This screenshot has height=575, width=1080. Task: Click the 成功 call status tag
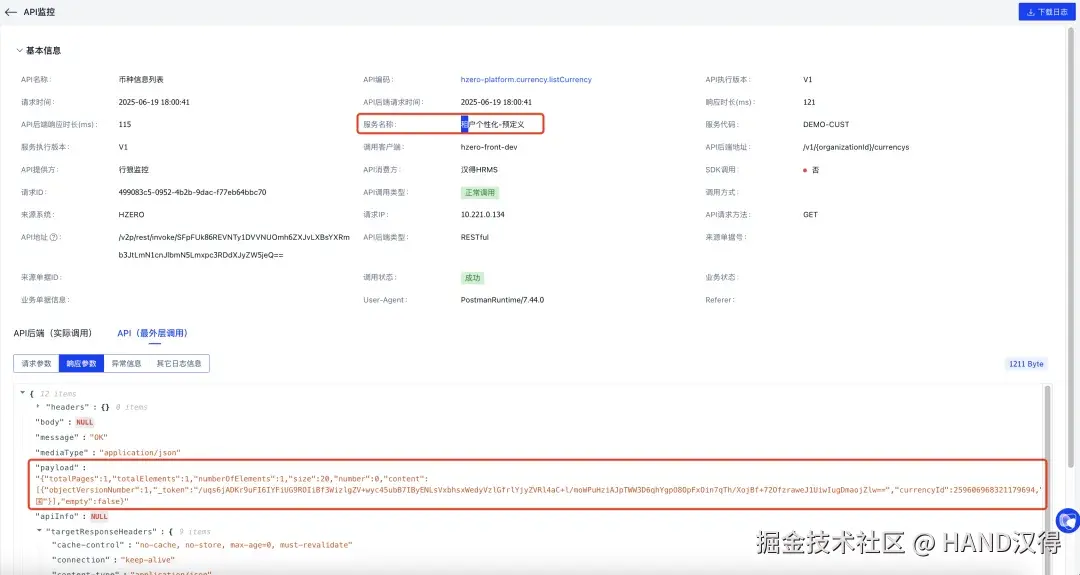(x=472, y=278)
